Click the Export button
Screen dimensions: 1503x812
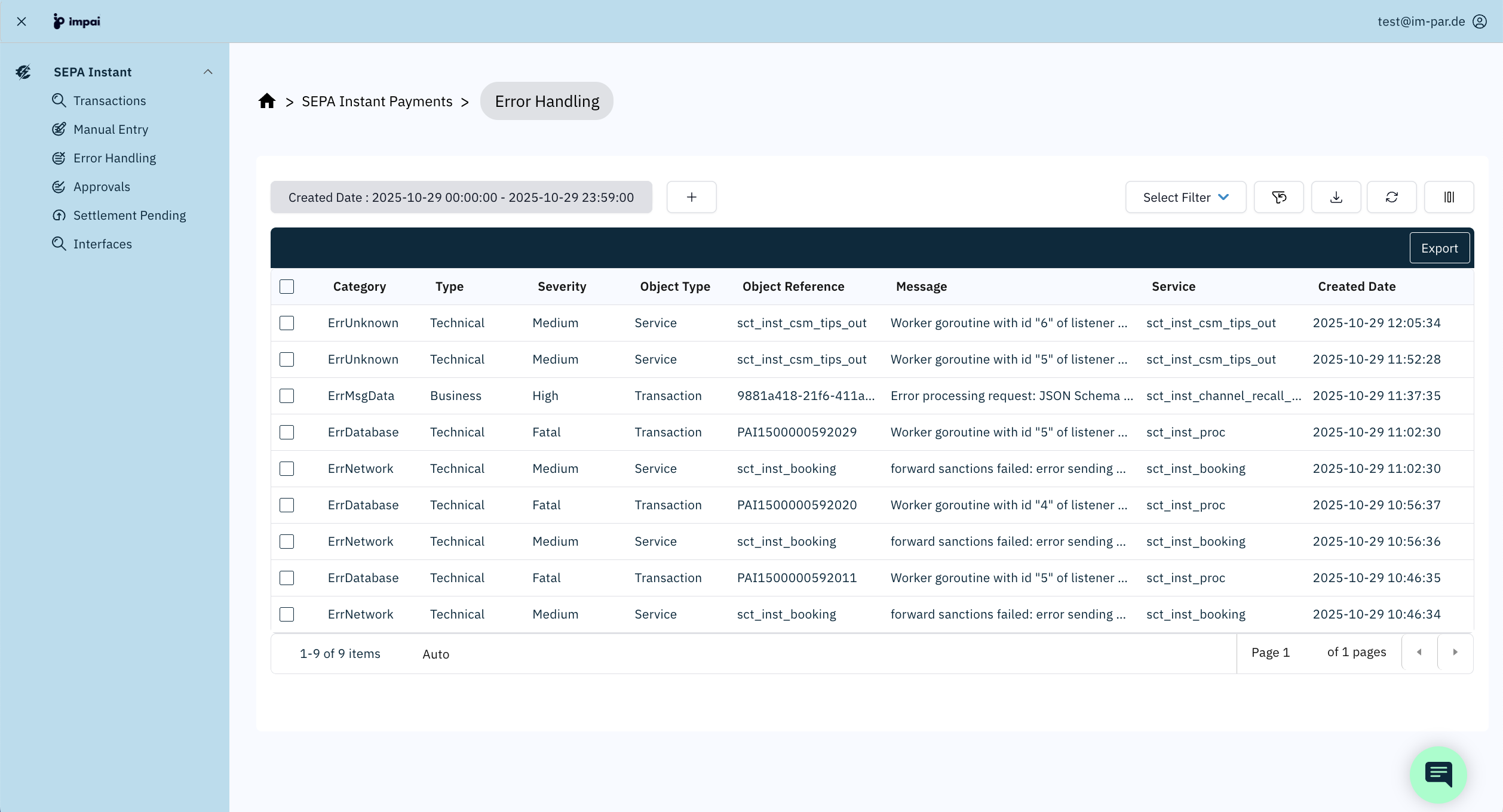(x=1439, y=248)
